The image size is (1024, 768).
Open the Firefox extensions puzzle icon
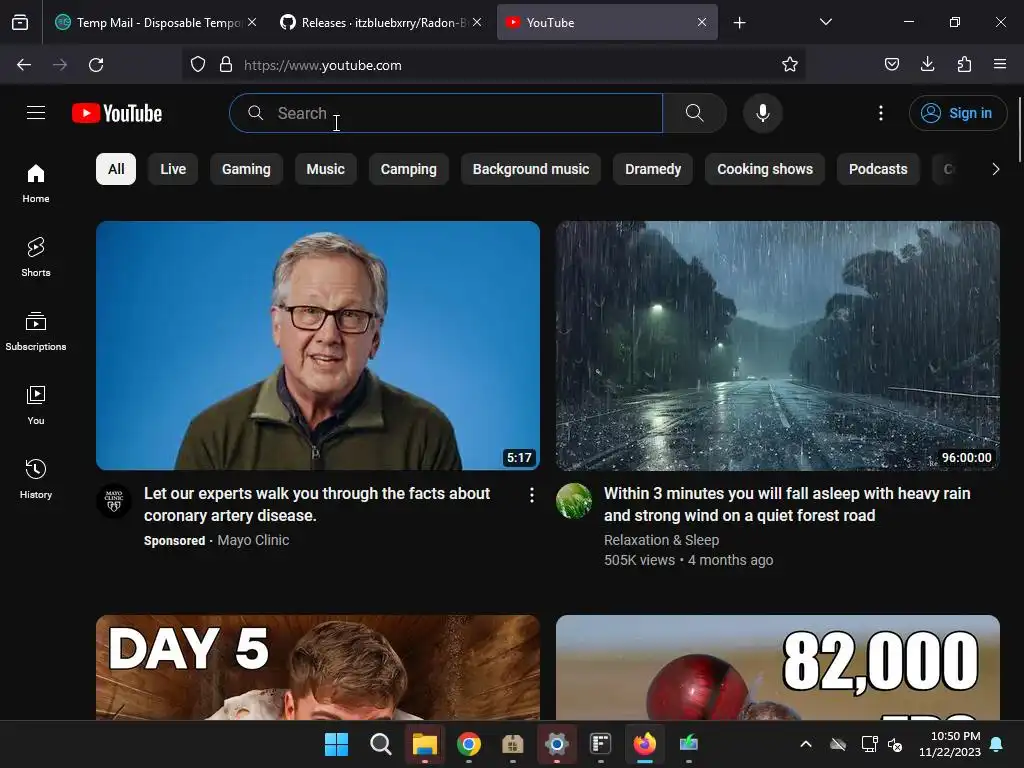[964, 64]
